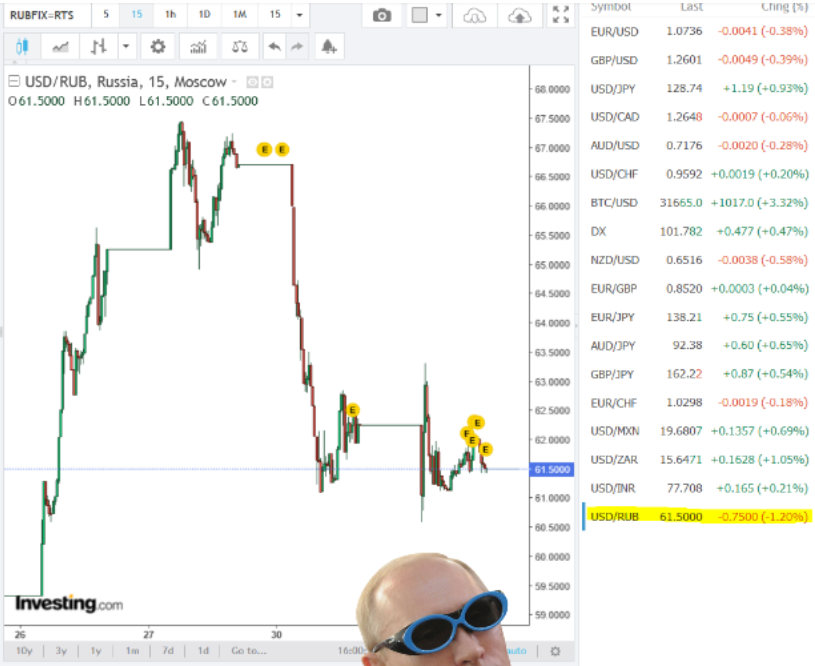The height and width of the screenshot is (666, 815).
Task: Select the 1M interval
Action: click(240, 15)
